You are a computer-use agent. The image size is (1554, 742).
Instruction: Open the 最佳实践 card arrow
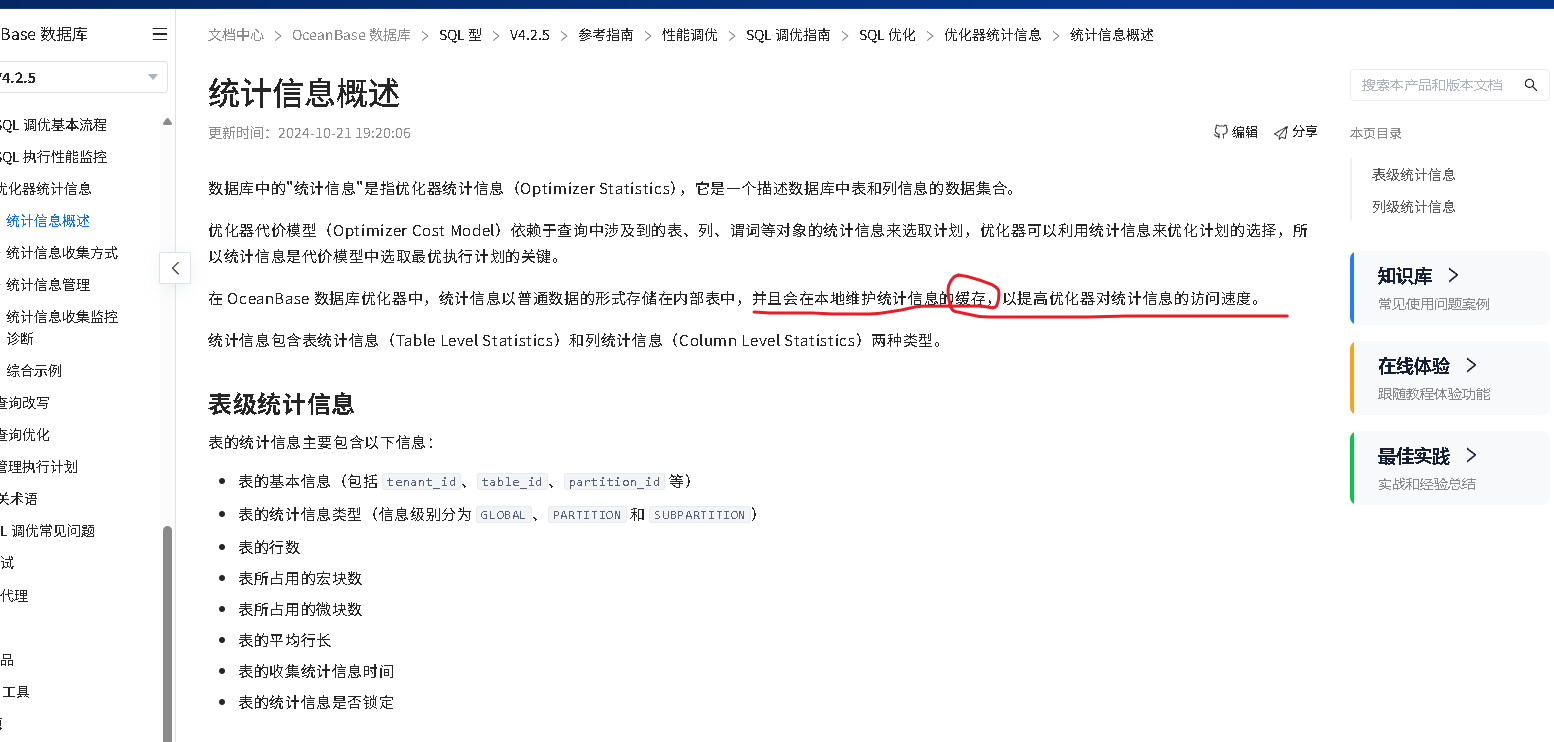coord(1471,455)
